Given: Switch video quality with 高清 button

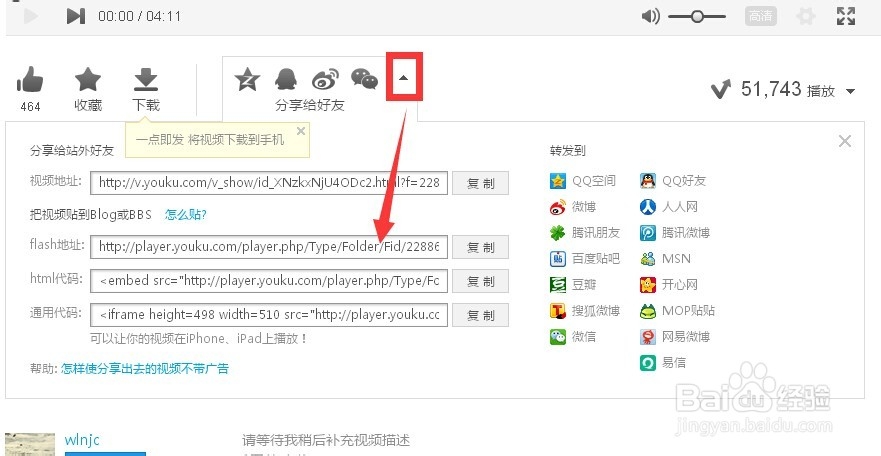Looking at the screenshot, I should coord(760,16).
